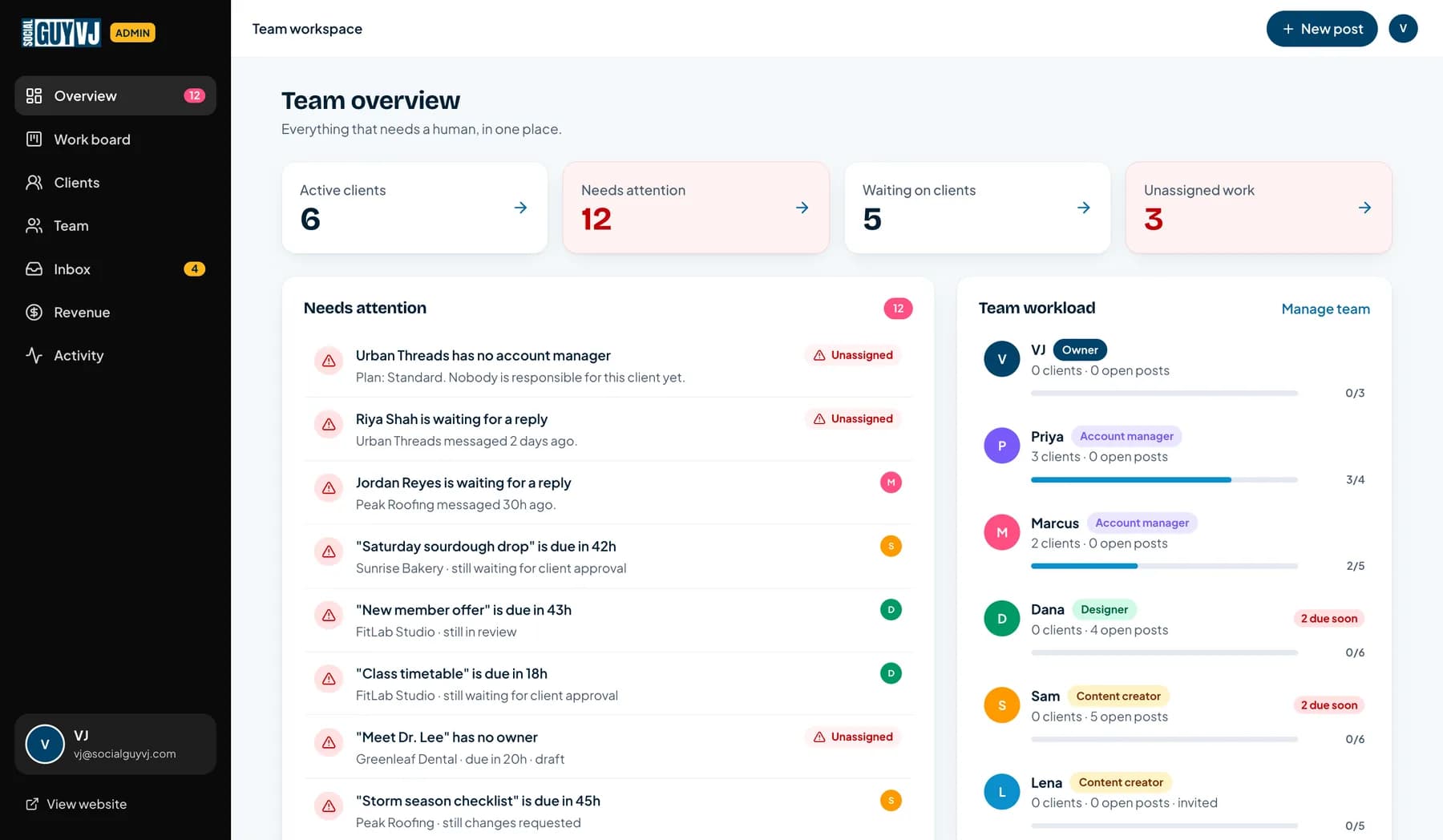Click Jordan Reyes is waiting for a reply
Screen dimensions: 1443x840
coord(608,493)
